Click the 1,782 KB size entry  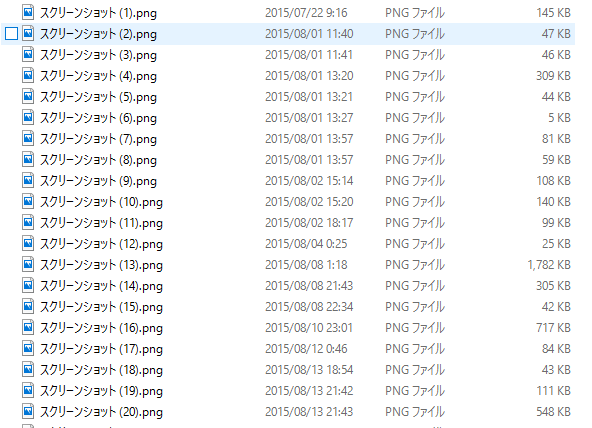click(549, 265)
